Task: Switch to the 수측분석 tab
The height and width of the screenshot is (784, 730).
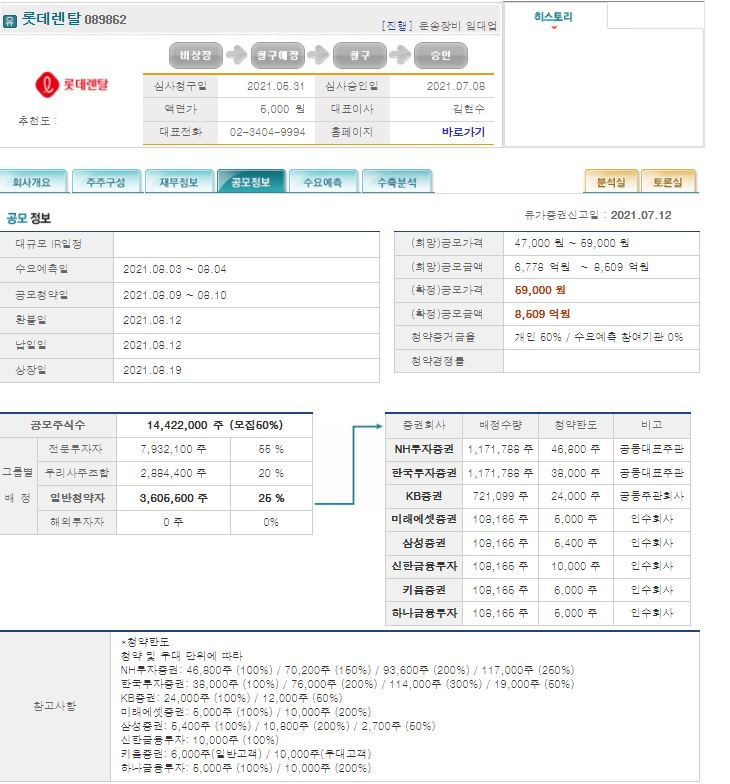Action: pos(396,182)
